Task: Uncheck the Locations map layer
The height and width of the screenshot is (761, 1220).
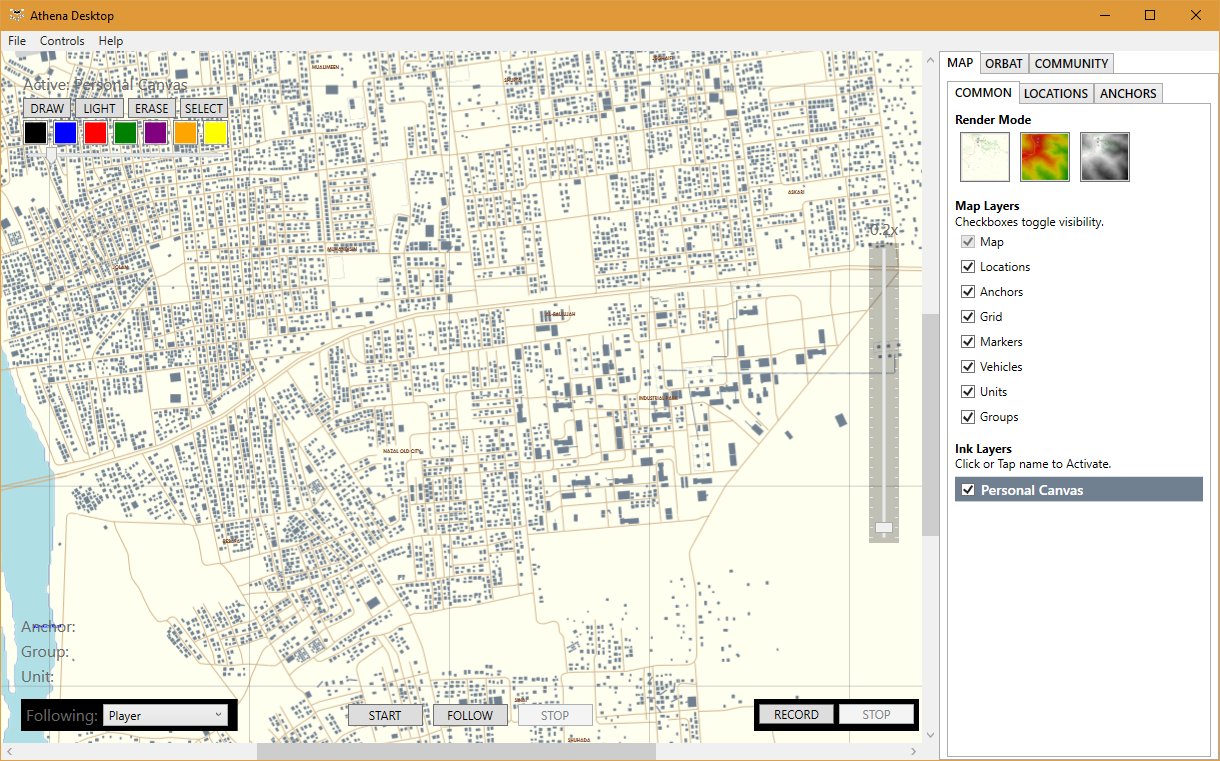Action: pos(968,267)
